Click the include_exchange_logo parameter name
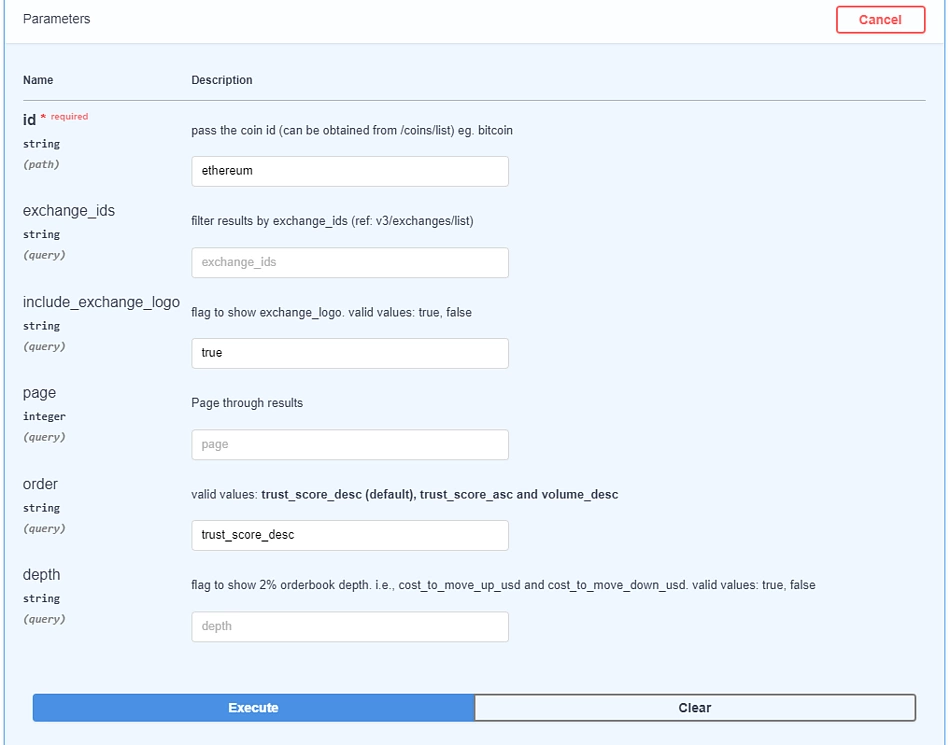Screen dimensions: 950x745 coord(101,302)
